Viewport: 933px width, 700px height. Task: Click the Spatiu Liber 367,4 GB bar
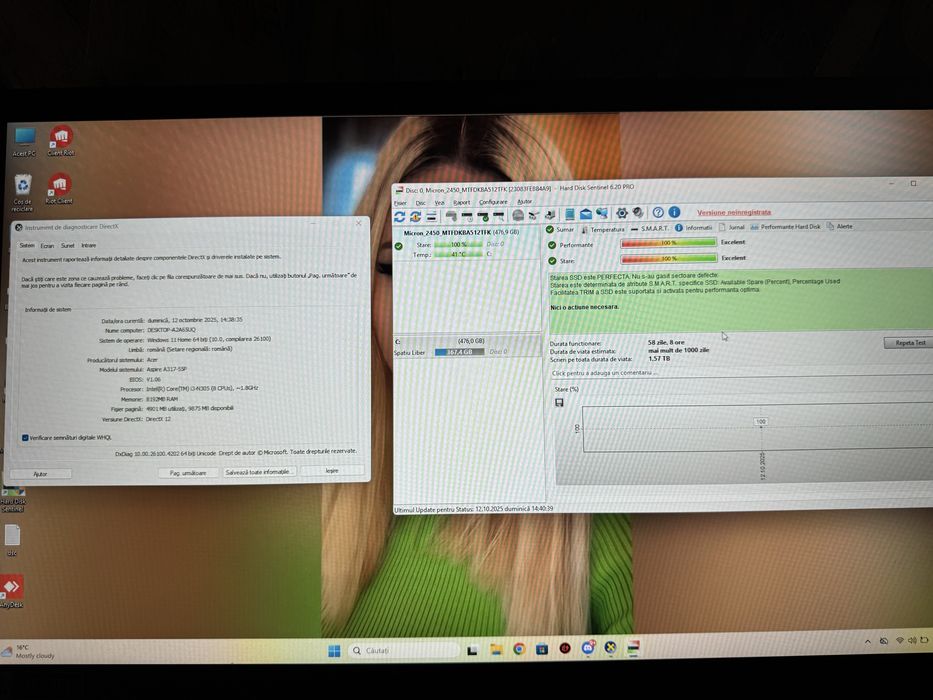[459, 352]
